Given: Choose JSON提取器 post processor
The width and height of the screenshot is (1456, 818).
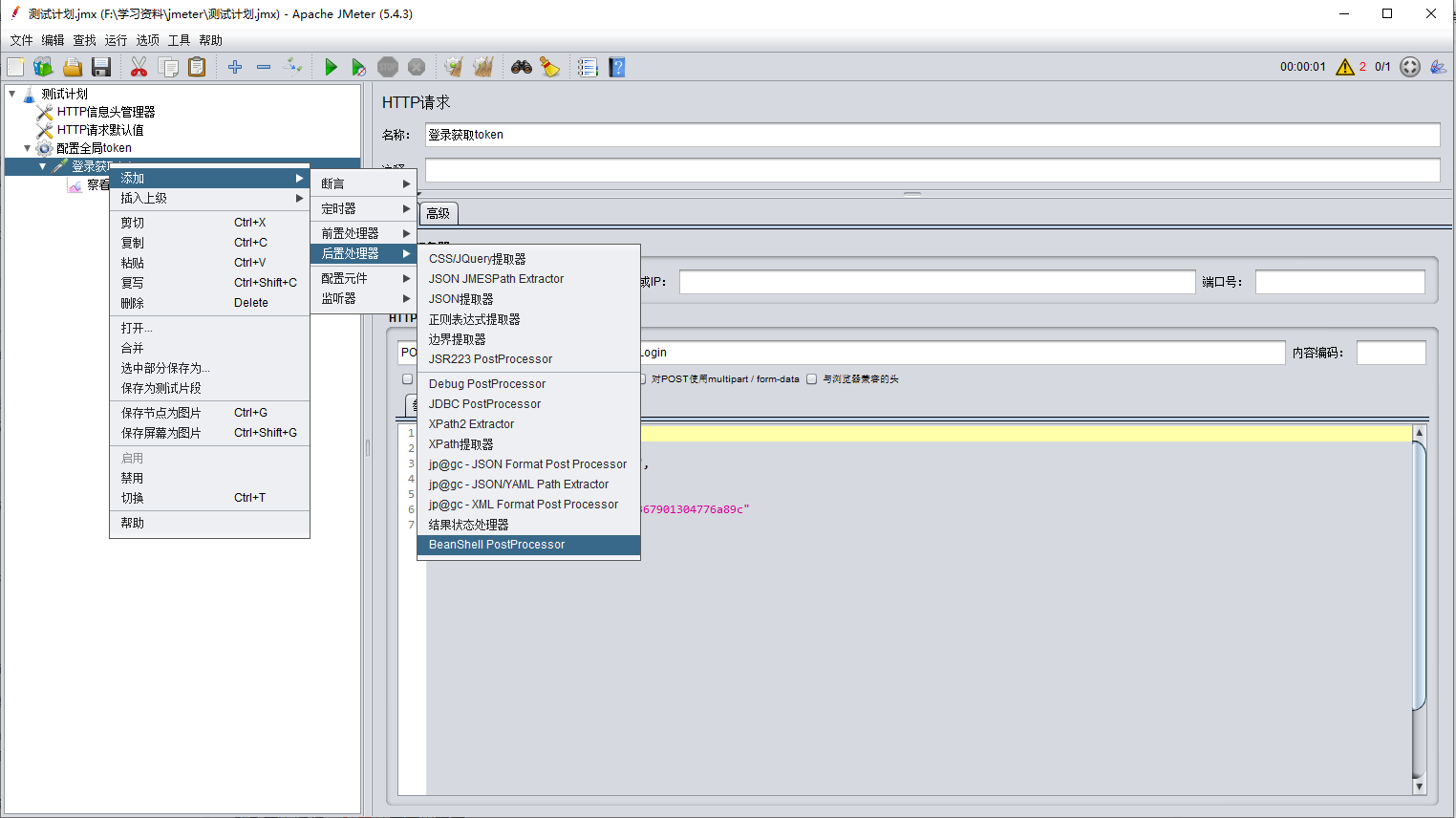Looking at the screenshot, I should tap(528, 299).
